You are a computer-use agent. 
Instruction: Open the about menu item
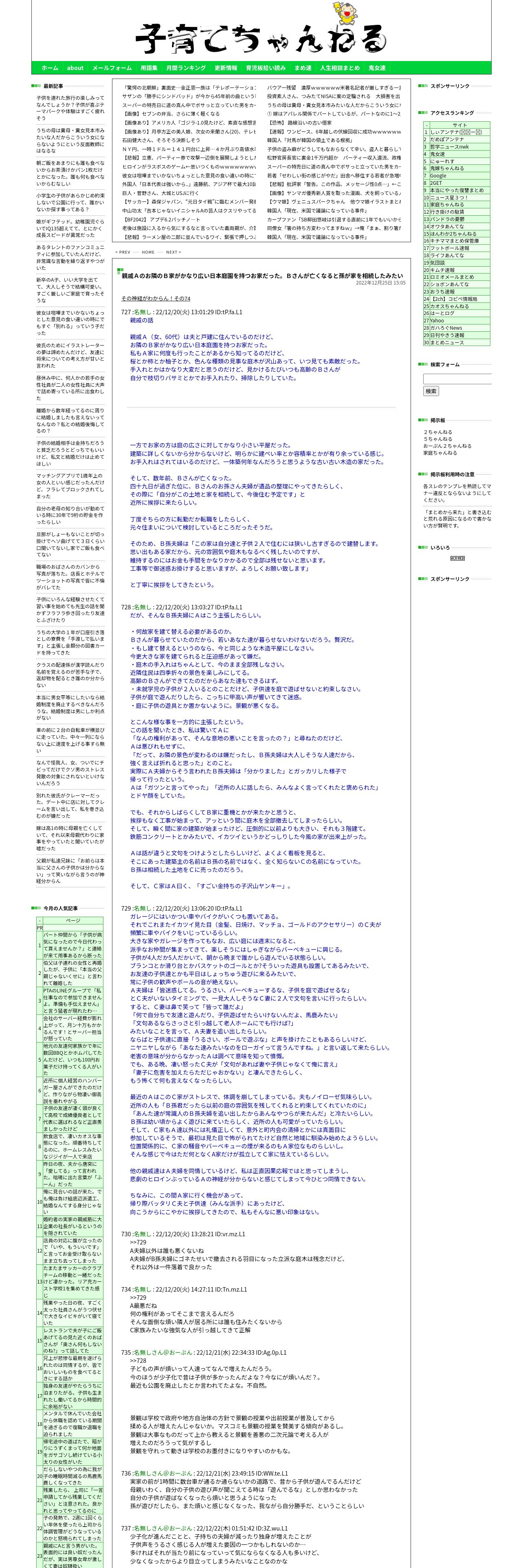(75, 68)
